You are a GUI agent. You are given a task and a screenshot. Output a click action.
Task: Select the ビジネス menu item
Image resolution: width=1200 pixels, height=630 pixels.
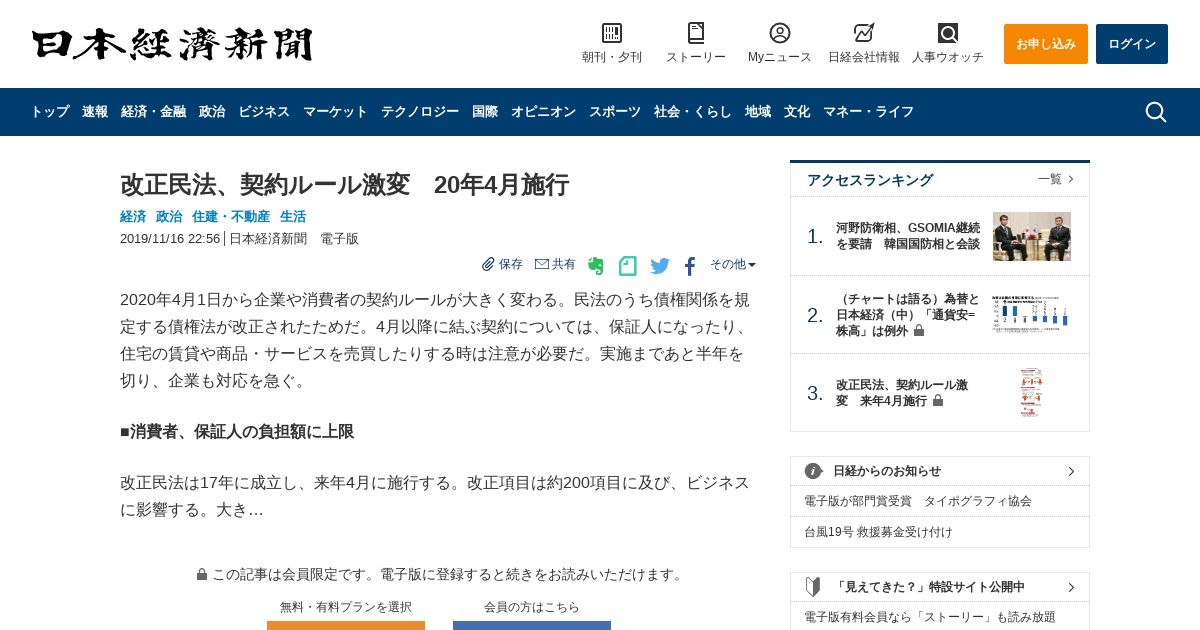264,112
